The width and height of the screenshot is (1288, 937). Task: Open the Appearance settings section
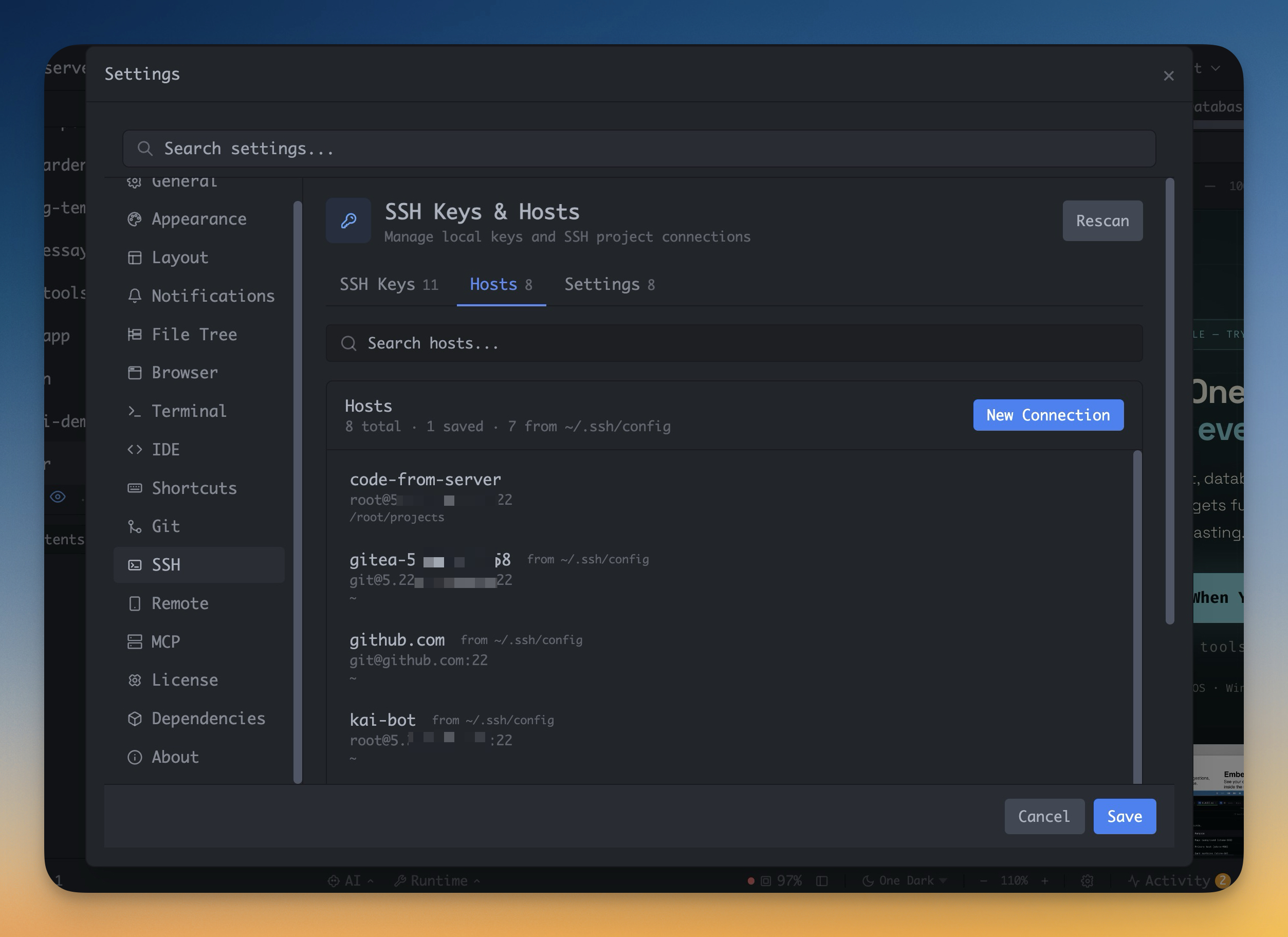tap(198, 219)
